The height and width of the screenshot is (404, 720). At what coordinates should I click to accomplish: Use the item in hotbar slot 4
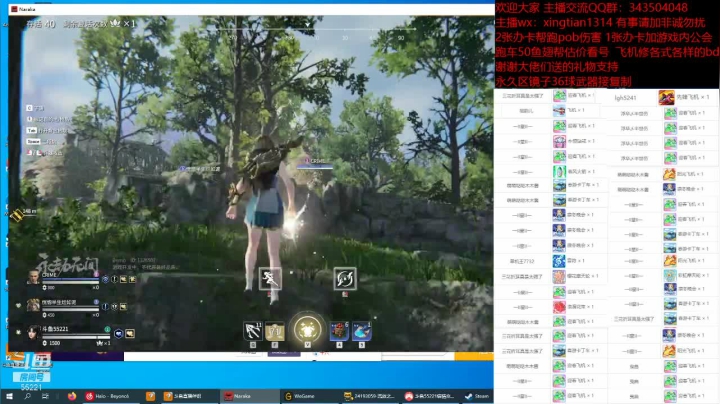click(x=339, y=331)
